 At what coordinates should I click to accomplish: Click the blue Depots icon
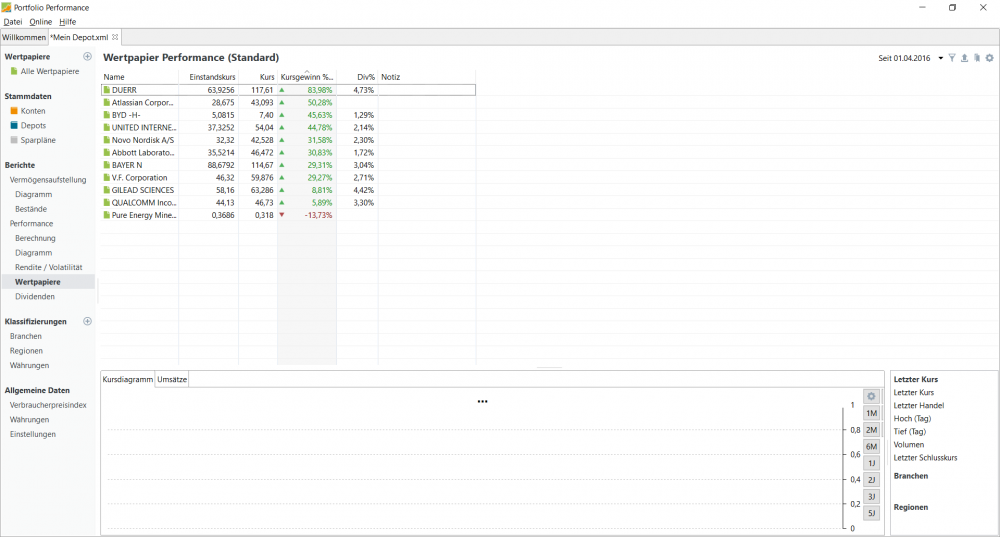[x=14, y=126]
